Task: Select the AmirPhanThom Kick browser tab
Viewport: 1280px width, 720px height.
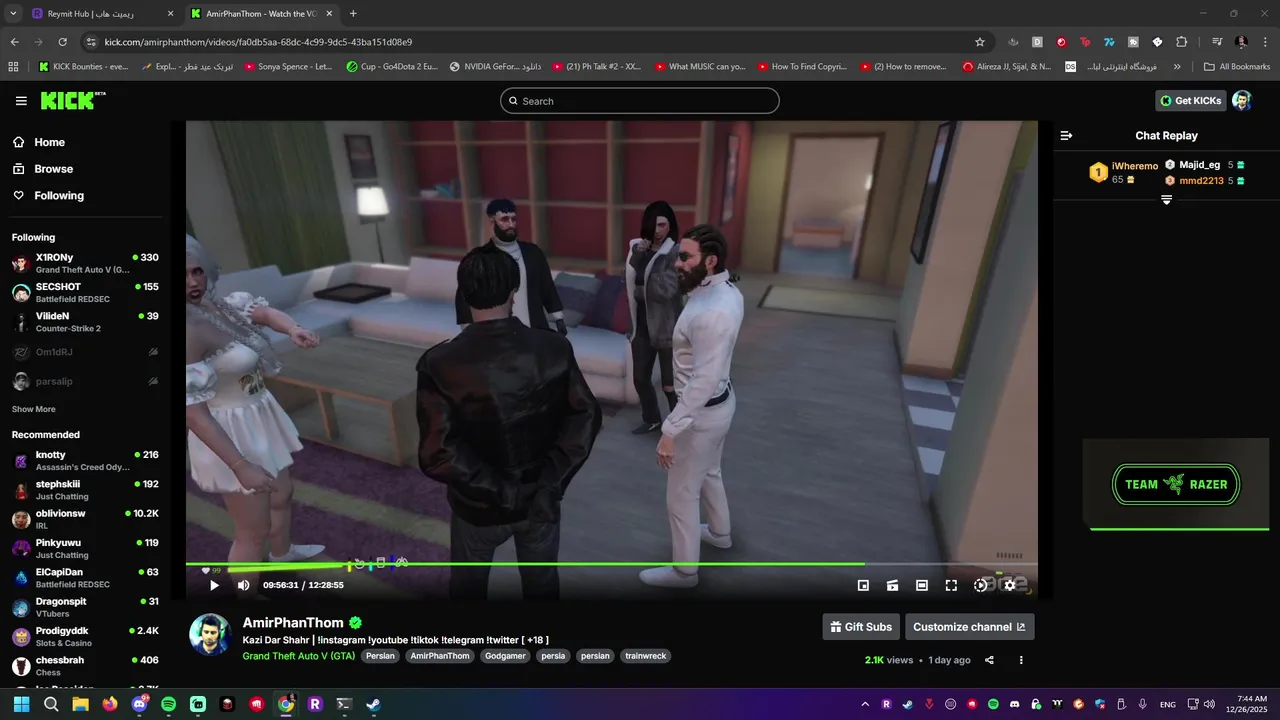Action: [261, 14]
